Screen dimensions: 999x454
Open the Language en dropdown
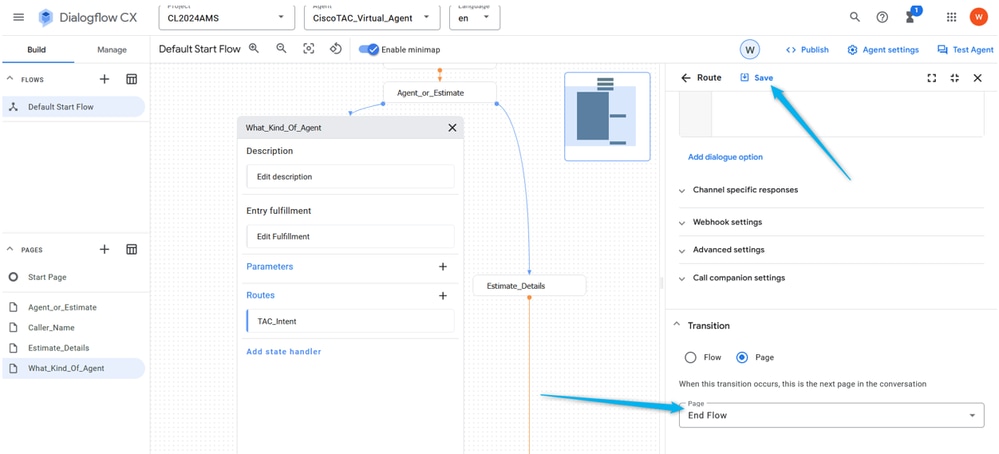click(475, 17)
